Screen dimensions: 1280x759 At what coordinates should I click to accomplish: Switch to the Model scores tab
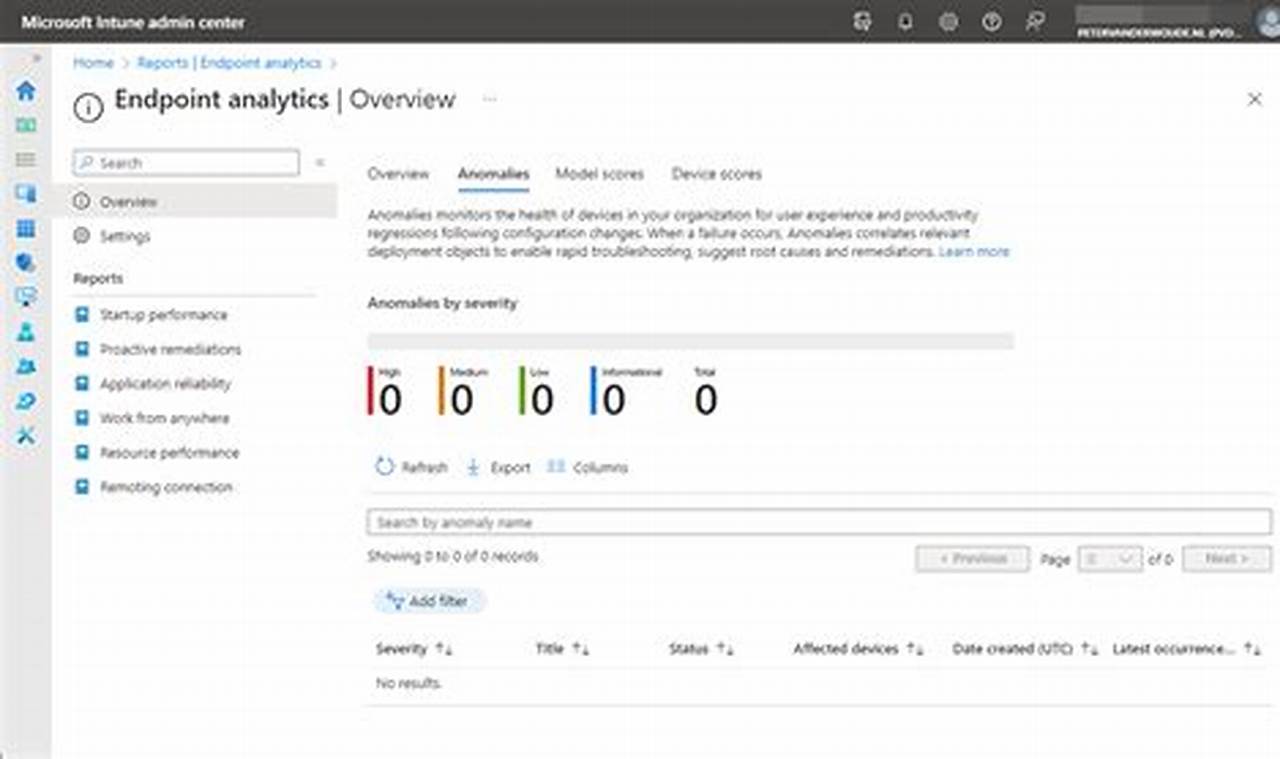(599, 174)
